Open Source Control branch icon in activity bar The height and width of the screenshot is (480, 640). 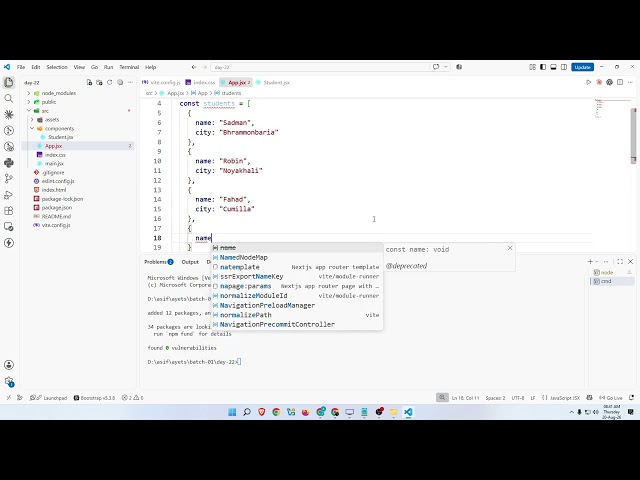[x=9, y=178]
